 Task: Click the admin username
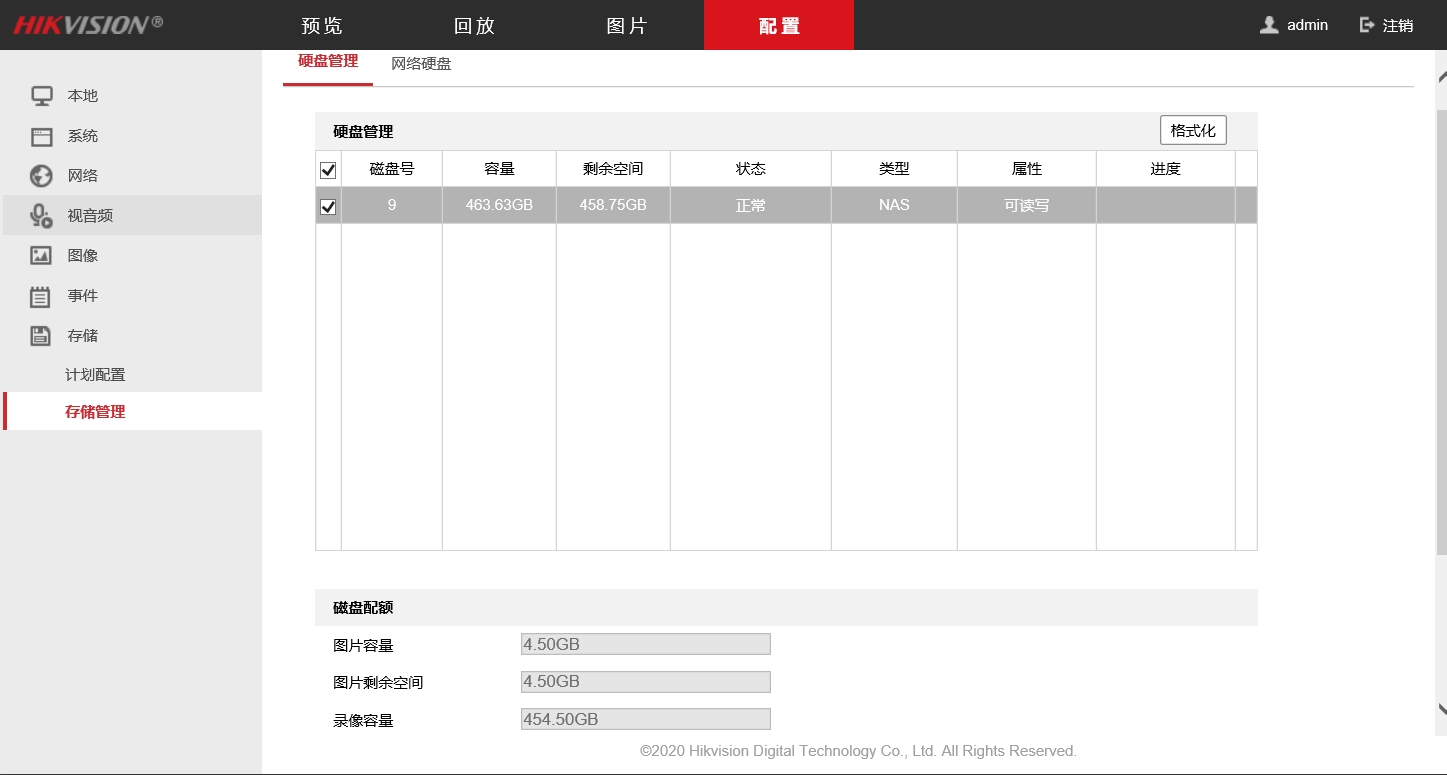[1307, 25]
